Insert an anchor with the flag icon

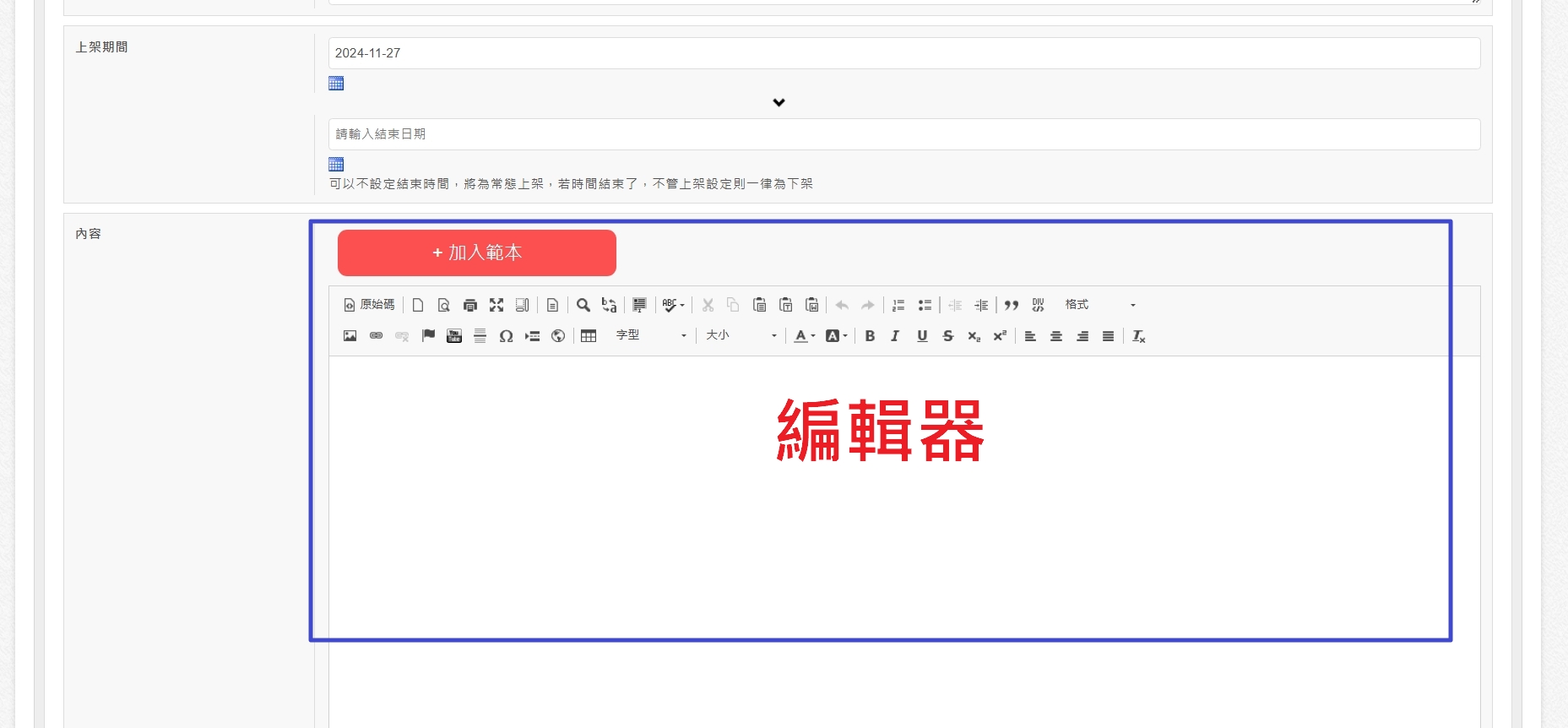point(428,336)
